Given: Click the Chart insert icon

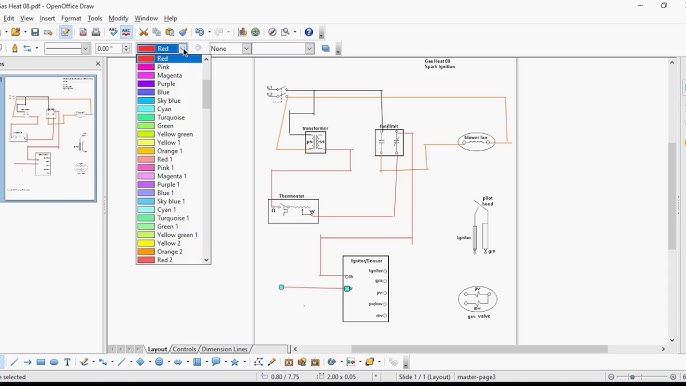Looking at the screenshot, I should [242, 32].
